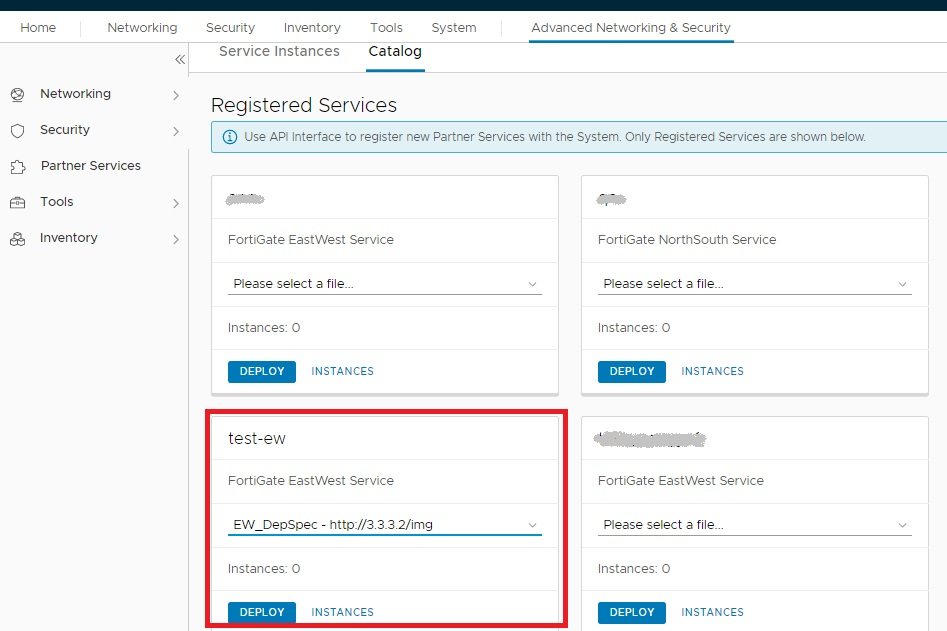Viewport: 947px width, 631px height.
Task: Open file dropdown in bottom-right EastWest card
Action: pos(754,525)
